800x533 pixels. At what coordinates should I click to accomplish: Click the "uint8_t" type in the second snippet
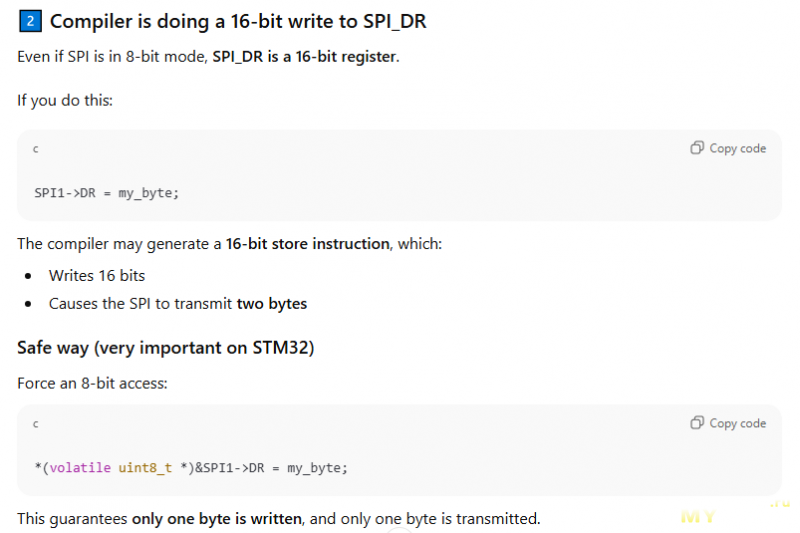146,467
